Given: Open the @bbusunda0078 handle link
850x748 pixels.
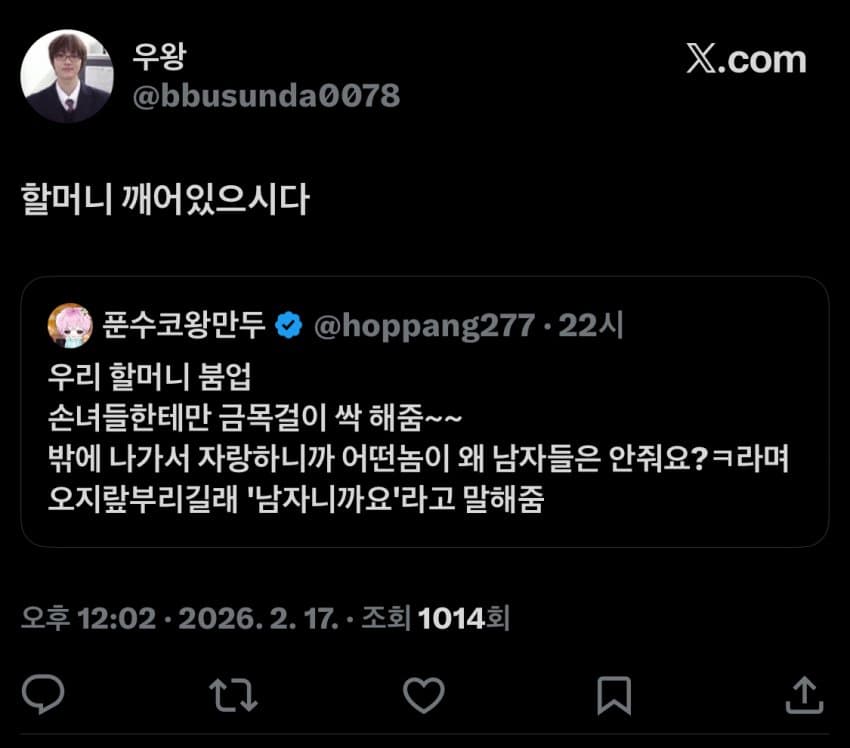Looking at the screenshot, I should (x=266, y=96).
